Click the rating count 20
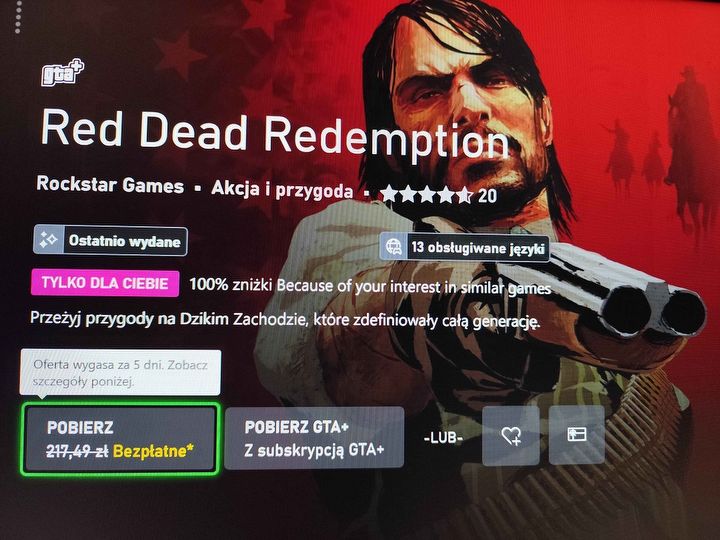The height and width of the screenshot is (540, 720). tap(488, 196)
